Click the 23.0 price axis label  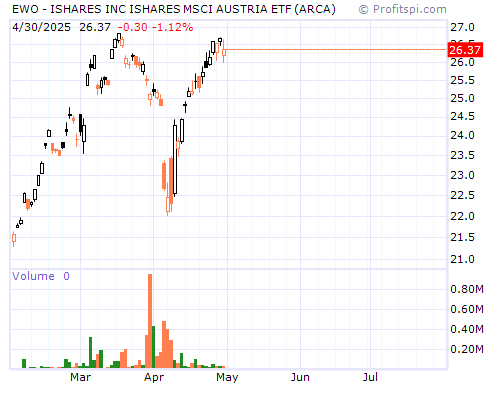pos(462,175)
